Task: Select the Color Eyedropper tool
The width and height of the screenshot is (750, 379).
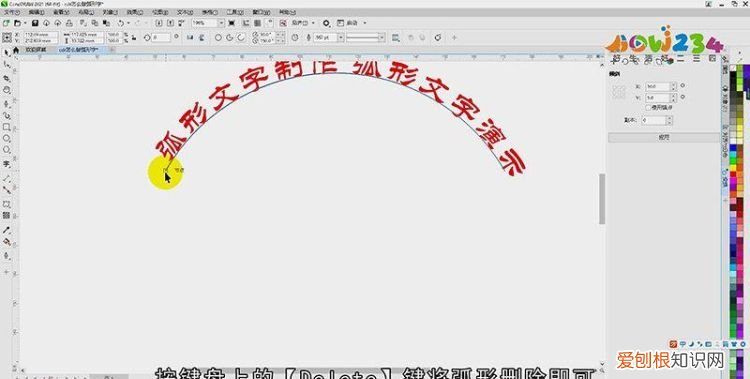Action: click(7, 230)
